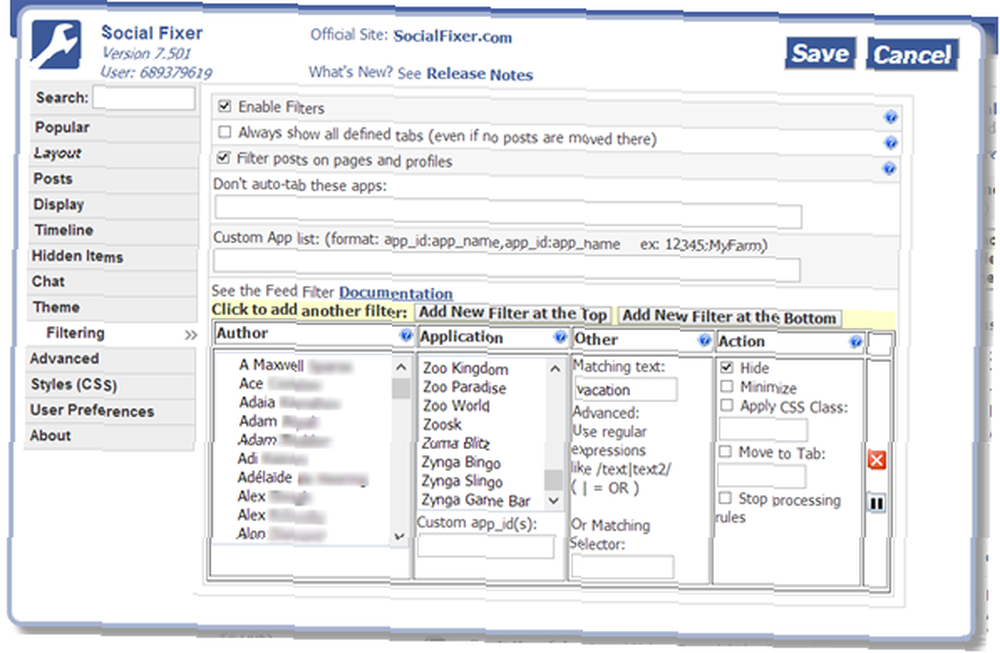Open the Release Notes link
Screen dimensions: 1000x653
pyautogui.click(x=480, y=74)
